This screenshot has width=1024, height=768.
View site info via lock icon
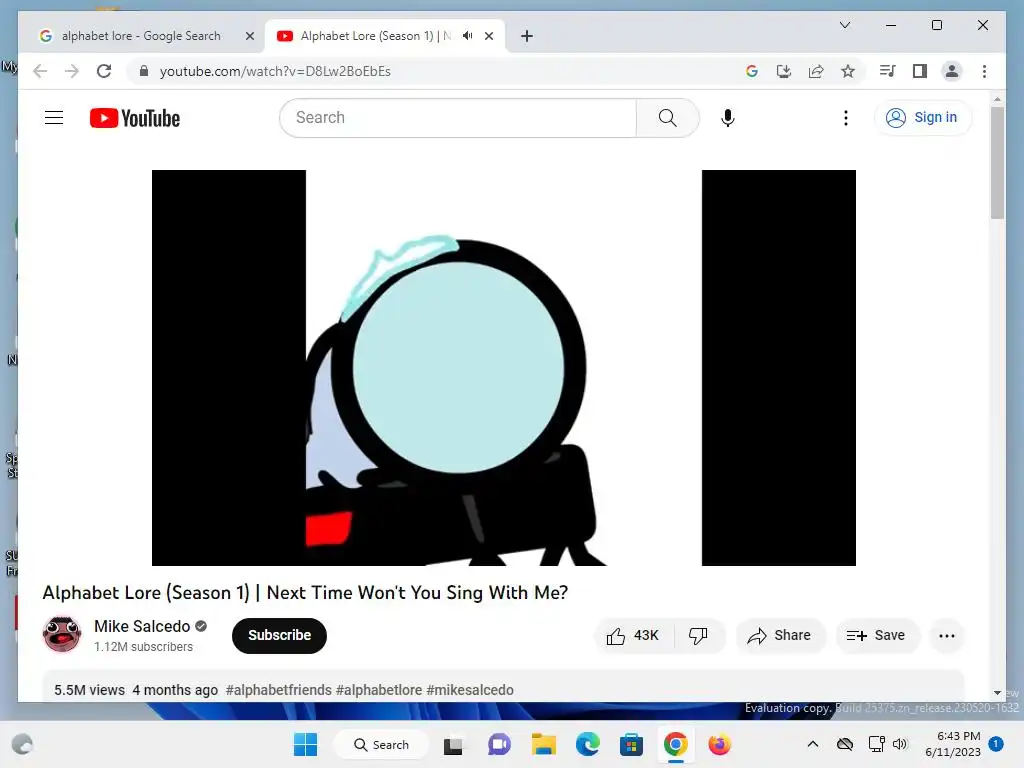[x=144, y=71]
